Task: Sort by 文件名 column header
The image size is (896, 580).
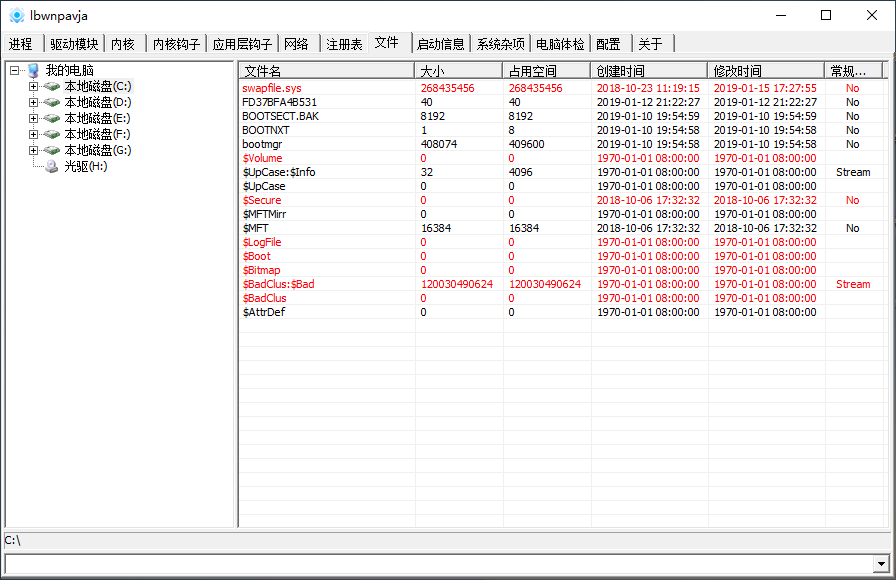Action: pos(326,71)
